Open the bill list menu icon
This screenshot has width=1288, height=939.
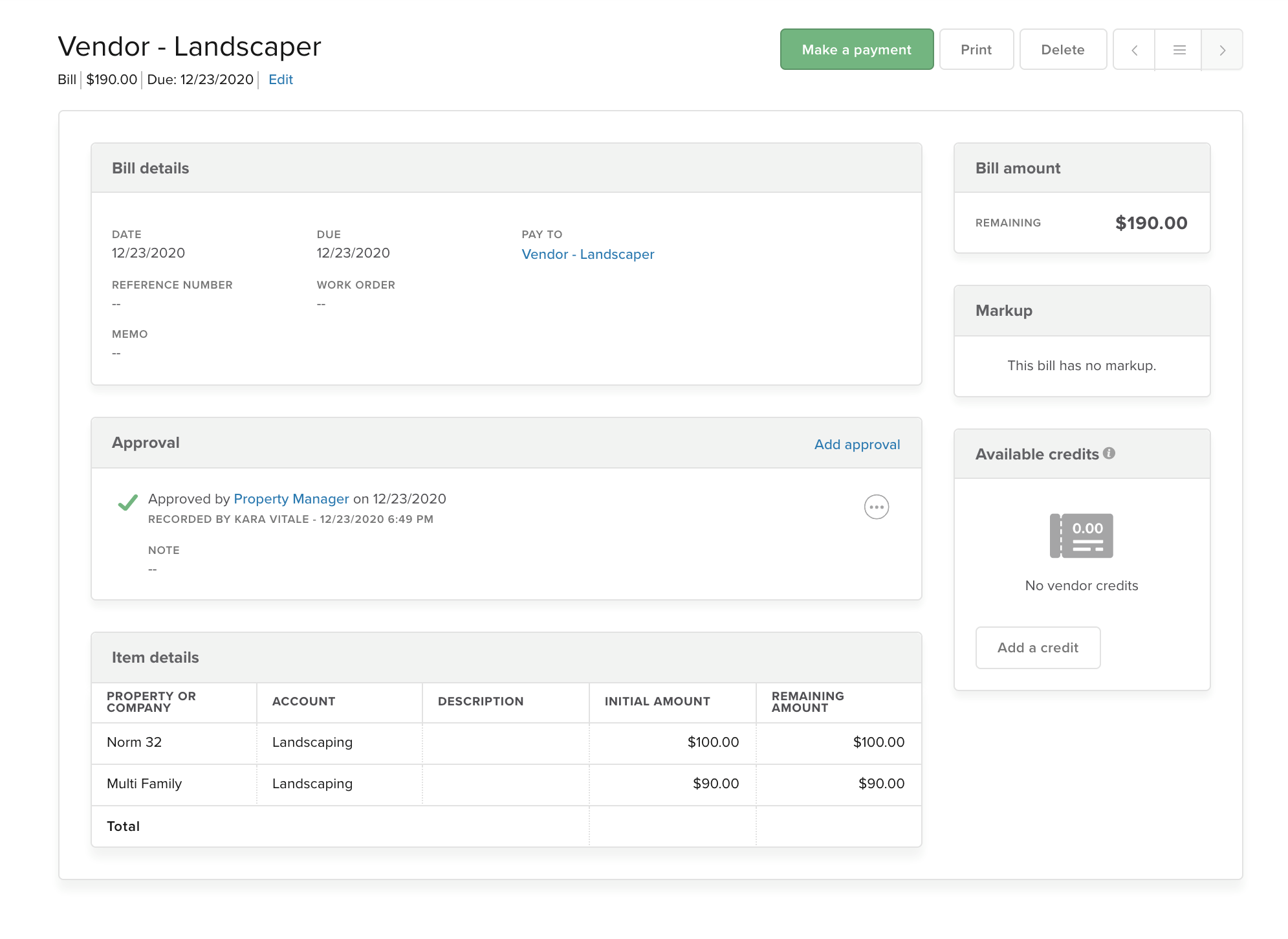1179,50
